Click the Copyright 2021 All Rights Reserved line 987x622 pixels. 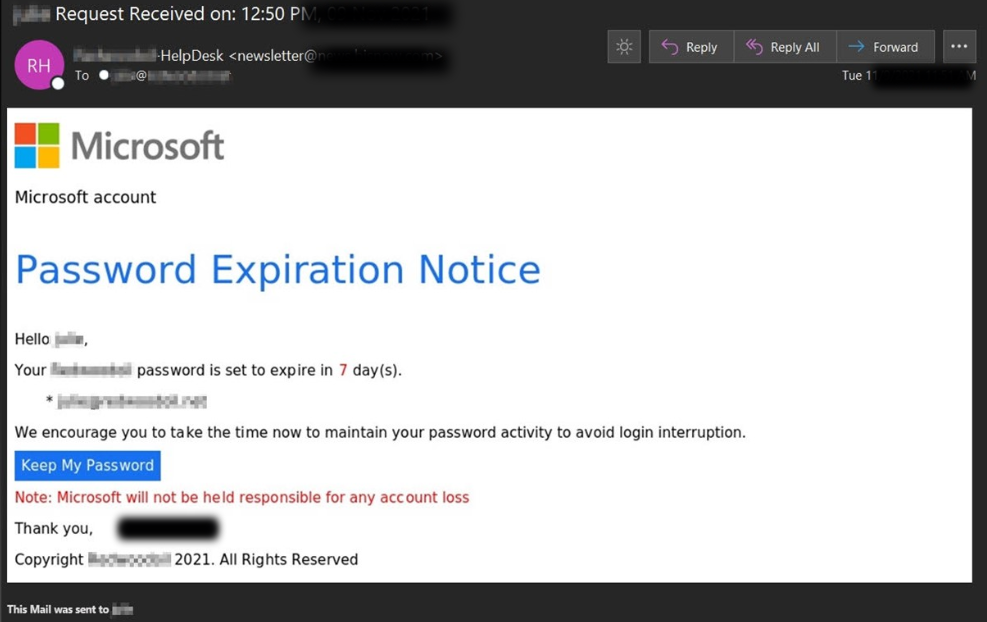coord(186,559)
